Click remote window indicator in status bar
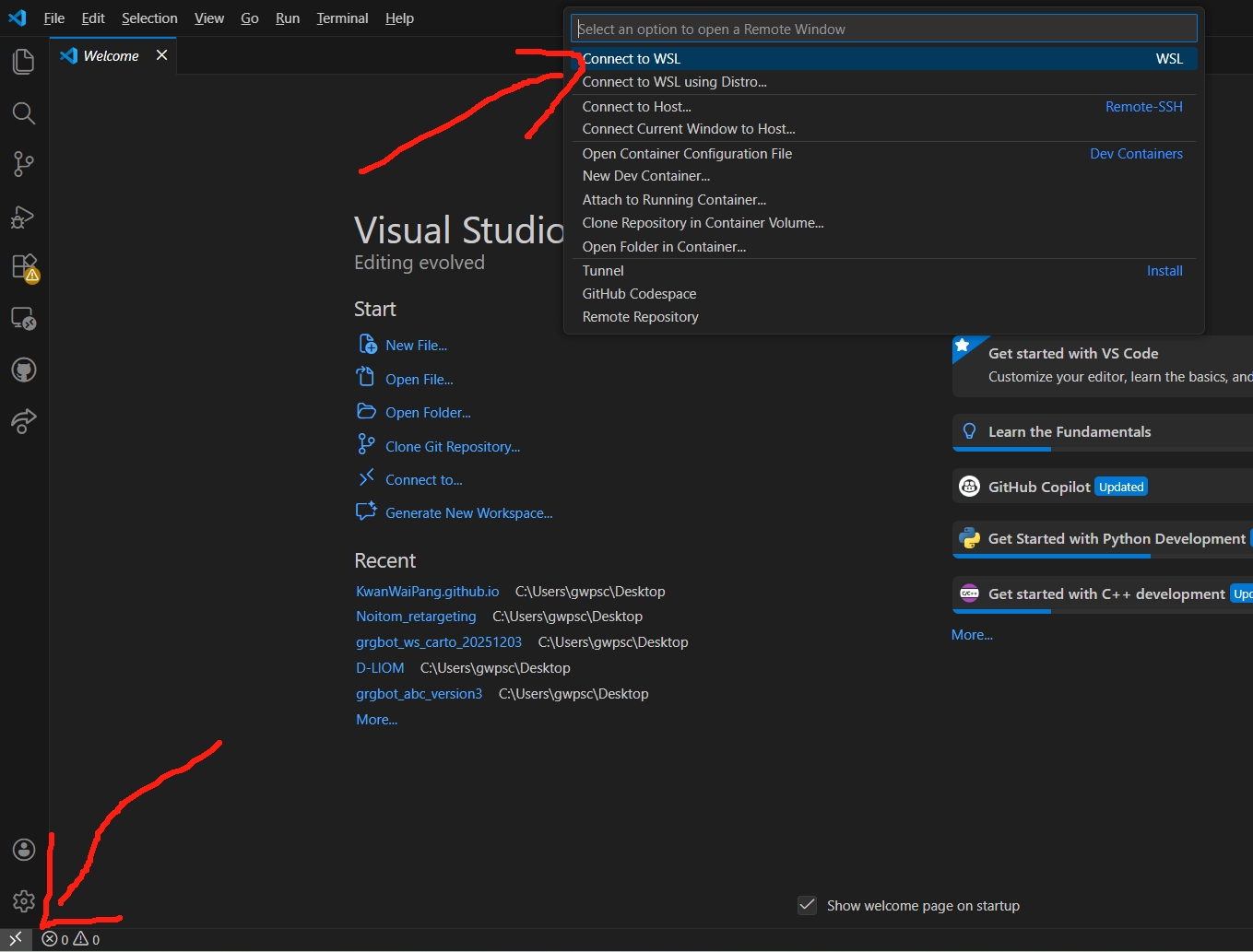 (x=16, y=939)
